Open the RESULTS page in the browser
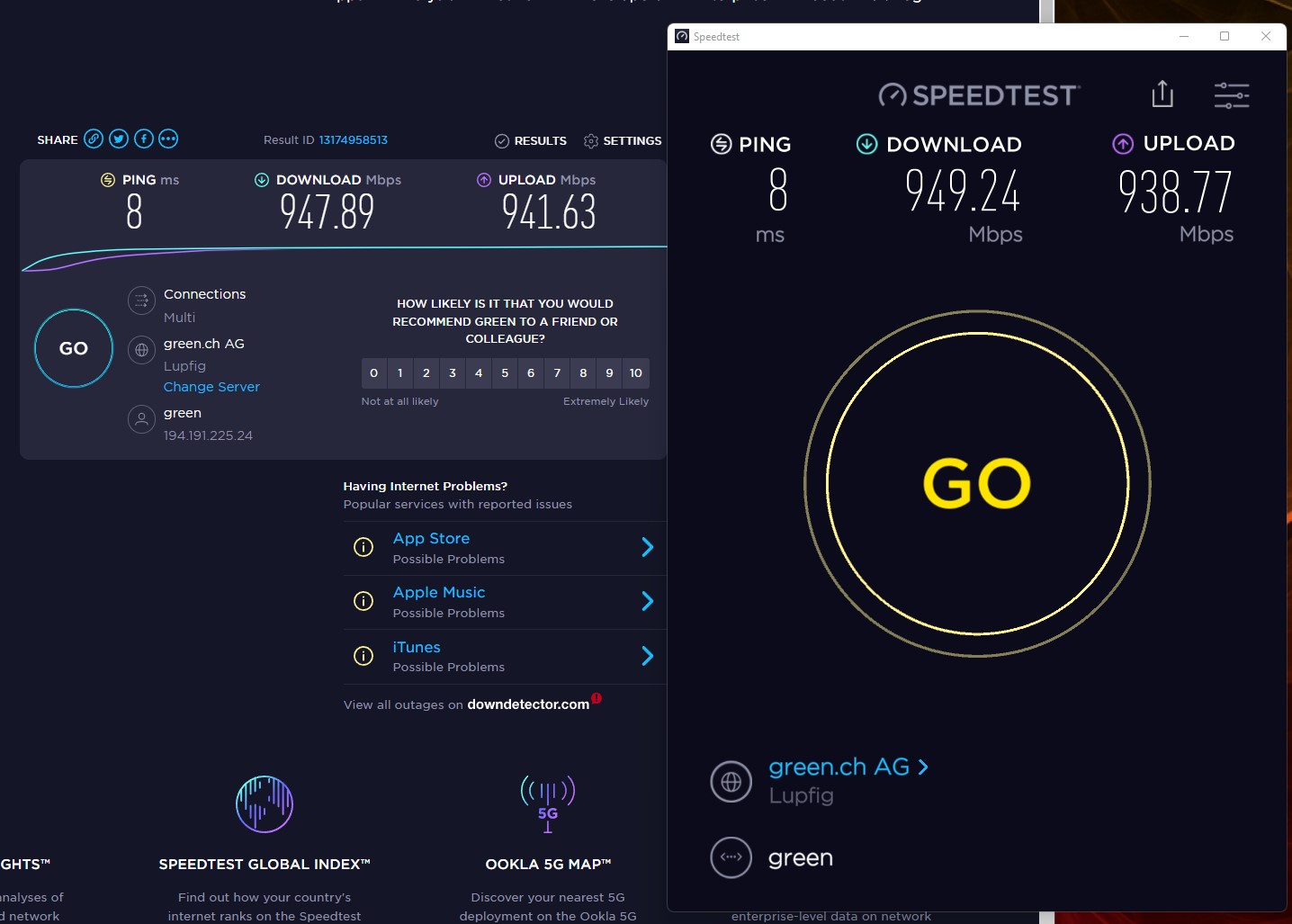Screen dimensions: 1292x924 (x=531, y=141)
